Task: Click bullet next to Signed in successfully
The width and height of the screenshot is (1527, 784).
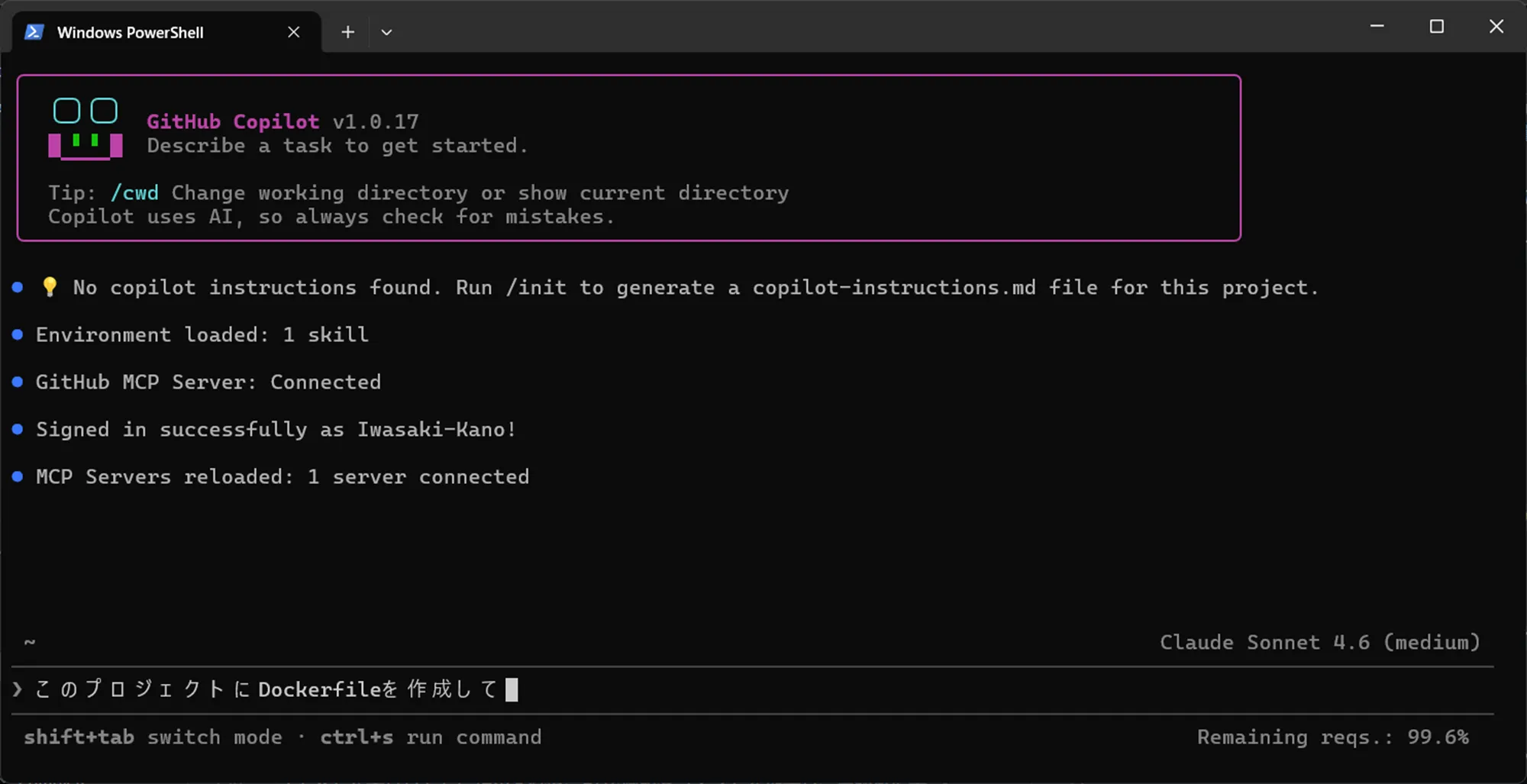Action: tap(18, 429)
